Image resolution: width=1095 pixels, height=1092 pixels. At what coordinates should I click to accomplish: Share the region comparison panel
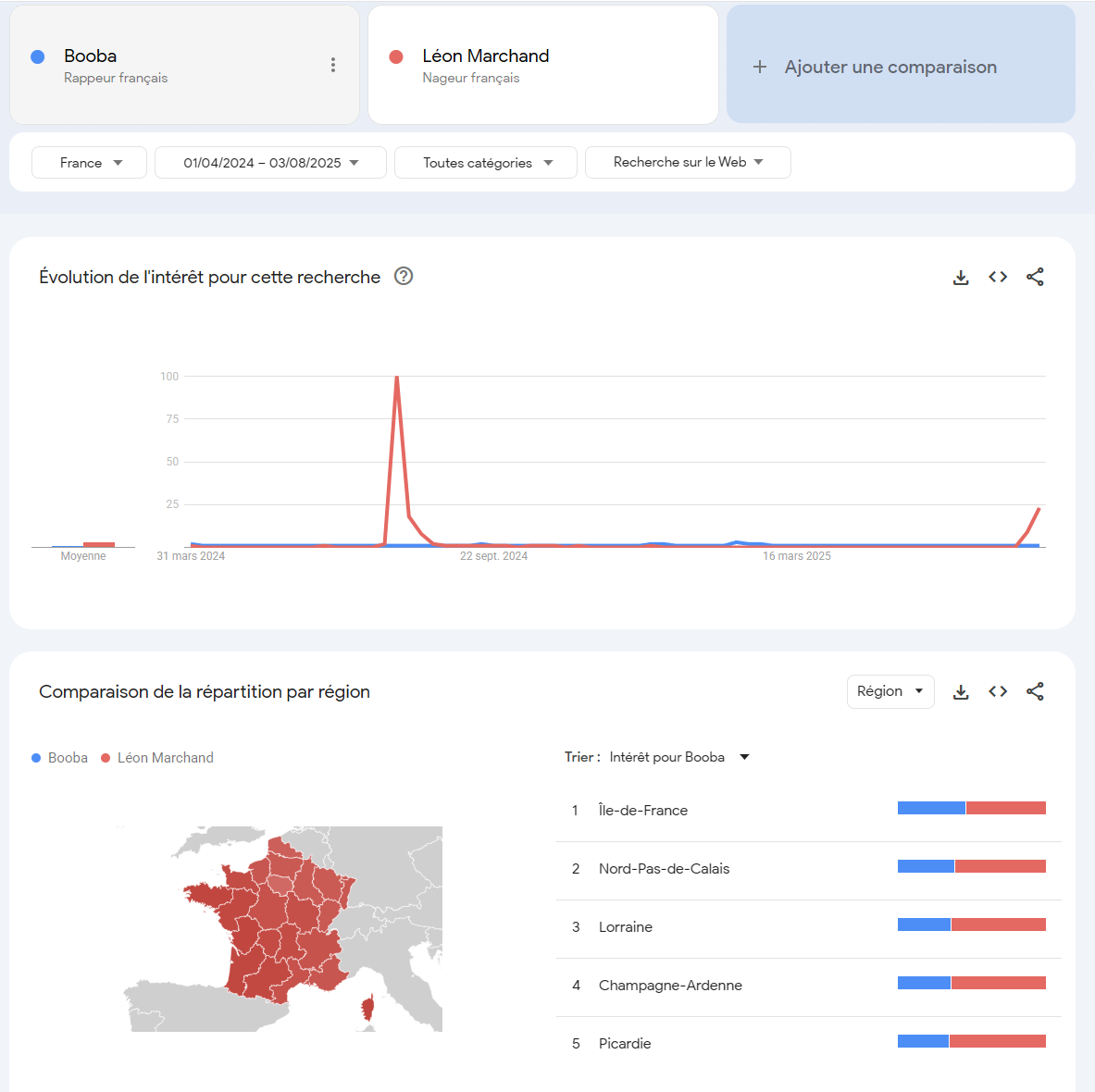[1035, 692]
